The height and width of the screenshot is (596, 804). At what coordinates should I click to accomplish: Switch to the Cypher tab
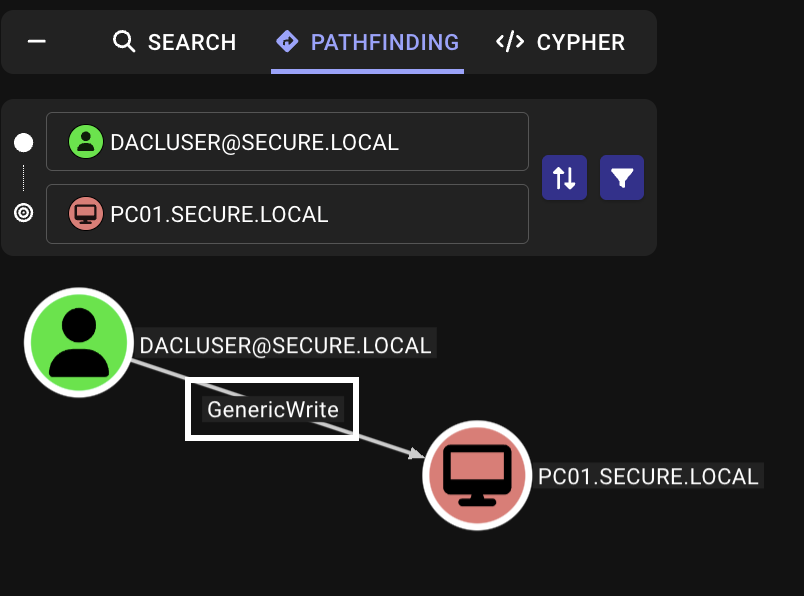pos(580,42)
